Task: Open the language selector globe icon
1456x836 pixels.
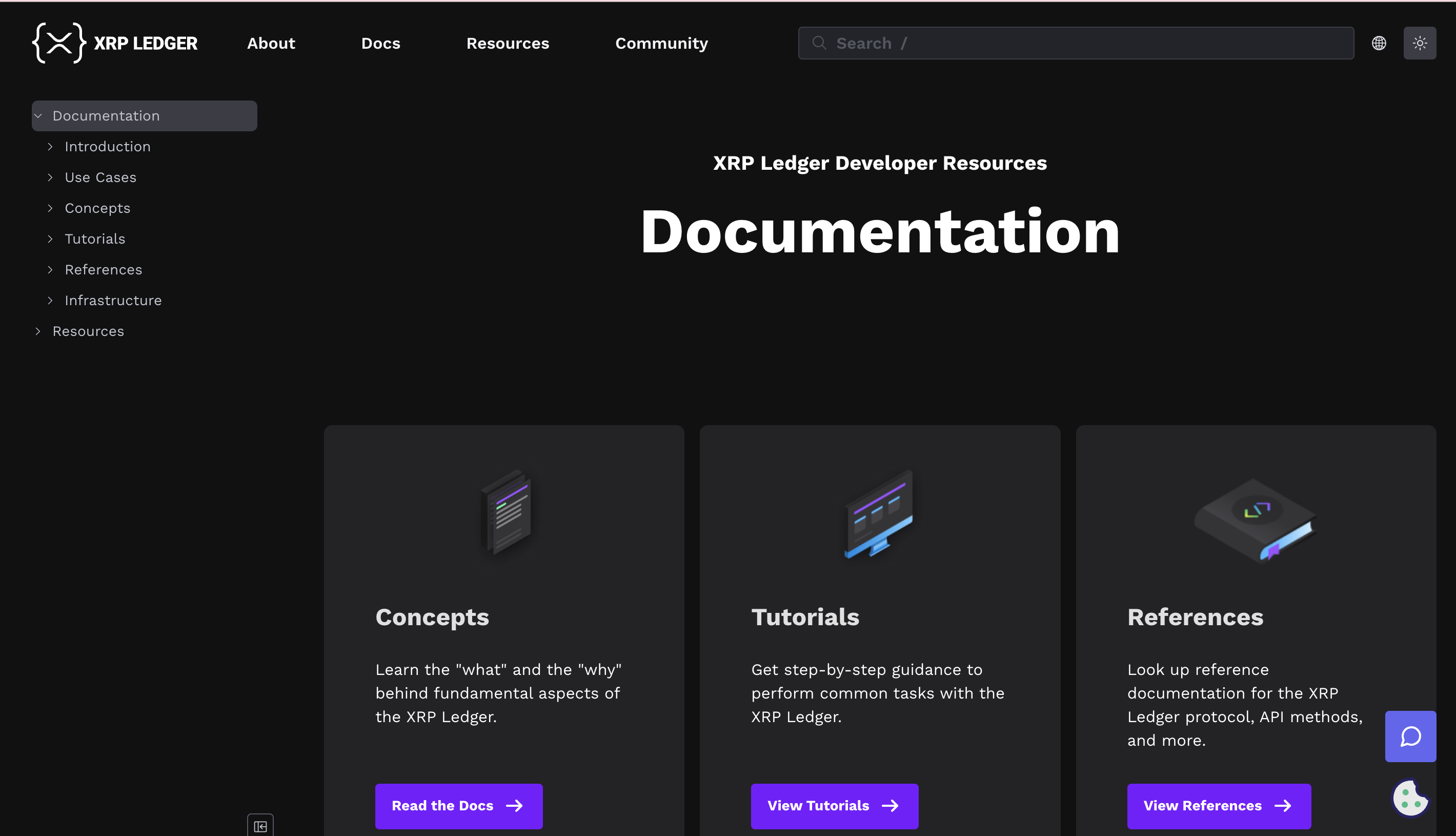Action: point(1380,43)
